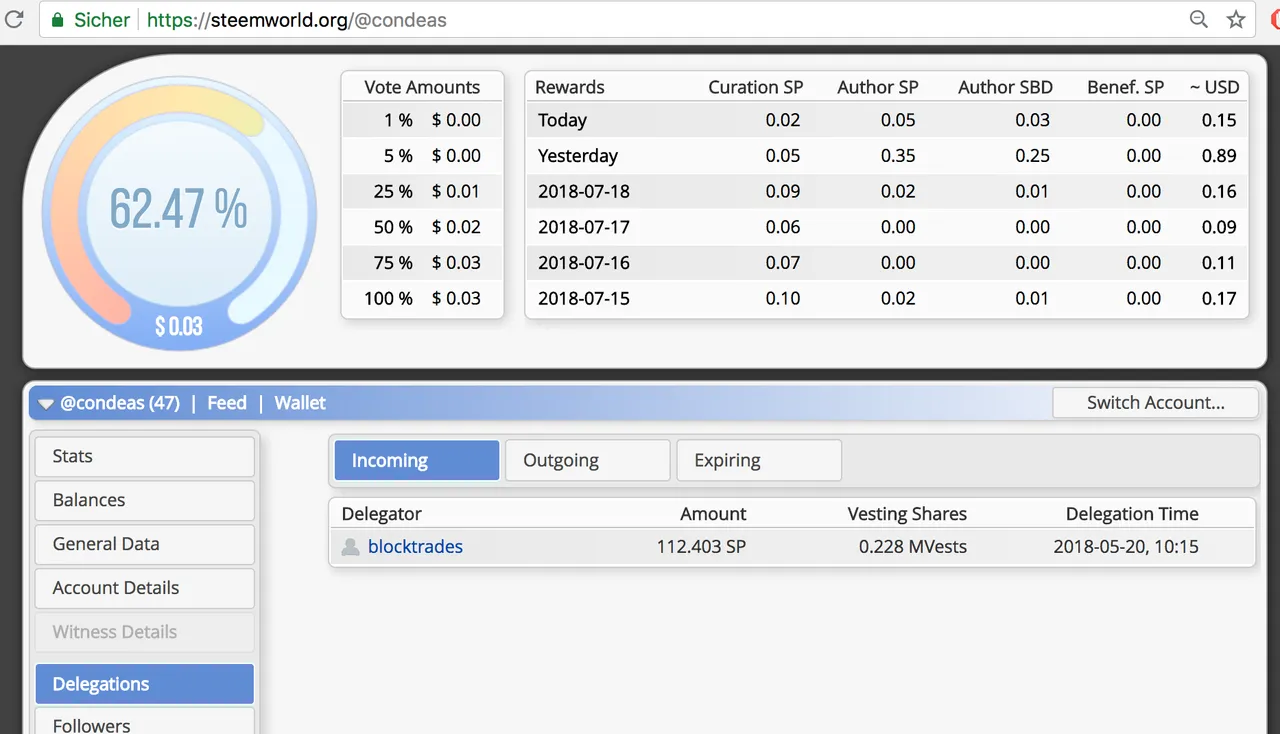This screenshot has width=1280, height=734.
Task: Click the green secure padlock icon
Action: 58,20
